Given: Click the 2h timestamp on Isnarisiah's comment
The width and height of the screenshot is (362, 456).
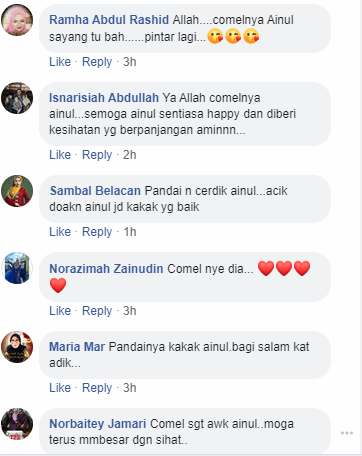Looking at the screenshot, I should [130, 155].
